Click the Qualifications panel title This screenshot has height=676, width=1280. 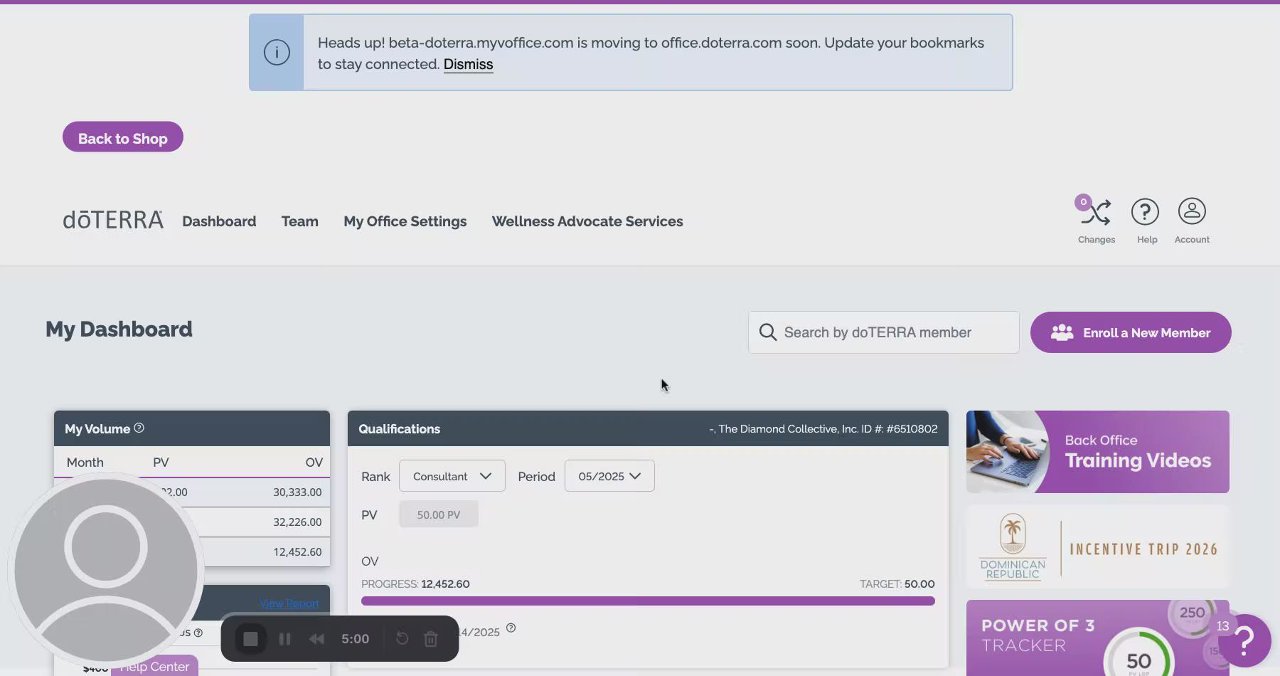(x=399, y=429)
